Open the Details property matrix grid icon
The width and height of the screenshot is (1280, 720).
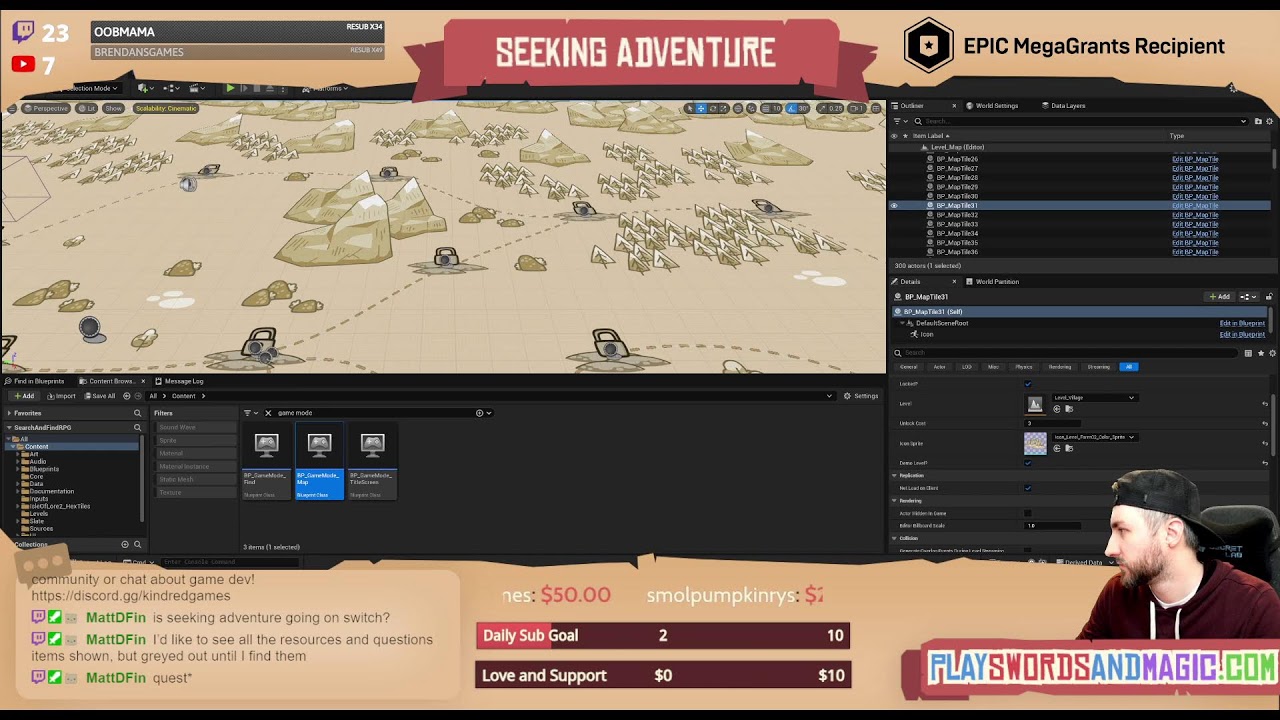(x=1248, y=353)
